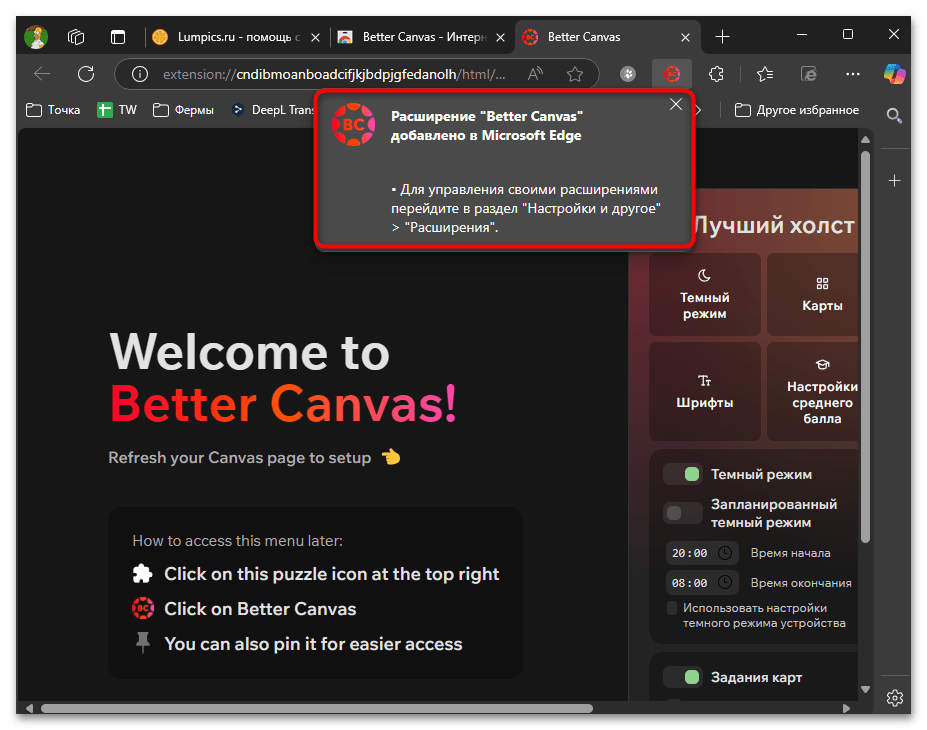Open the DeepL Translate bookmark
This screenshot has height=730, width=927.
(x=273, y=110)
